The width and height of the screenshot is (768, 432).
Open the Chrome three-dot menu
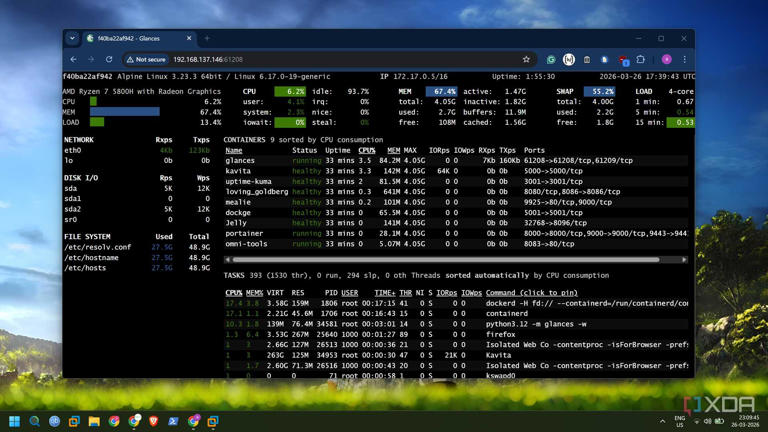click(684, 59)
